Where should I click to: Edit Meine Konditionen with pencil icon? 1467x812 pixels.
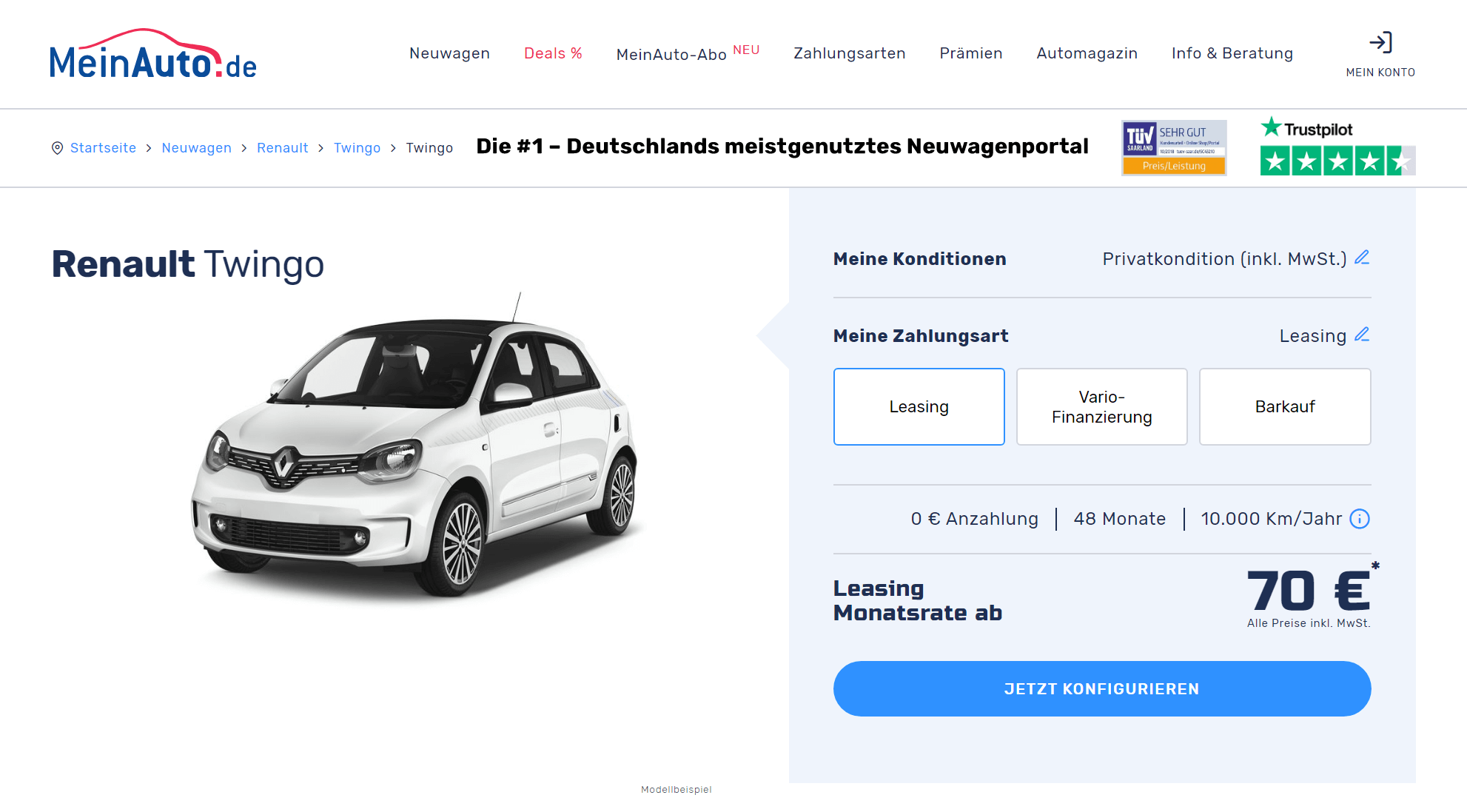tap(1362, 258)
